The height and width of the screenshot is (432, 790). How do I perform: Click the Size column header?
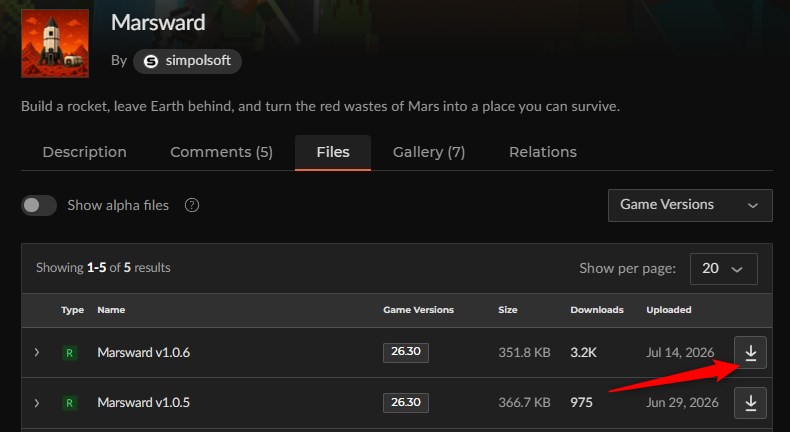coord(508,310)
